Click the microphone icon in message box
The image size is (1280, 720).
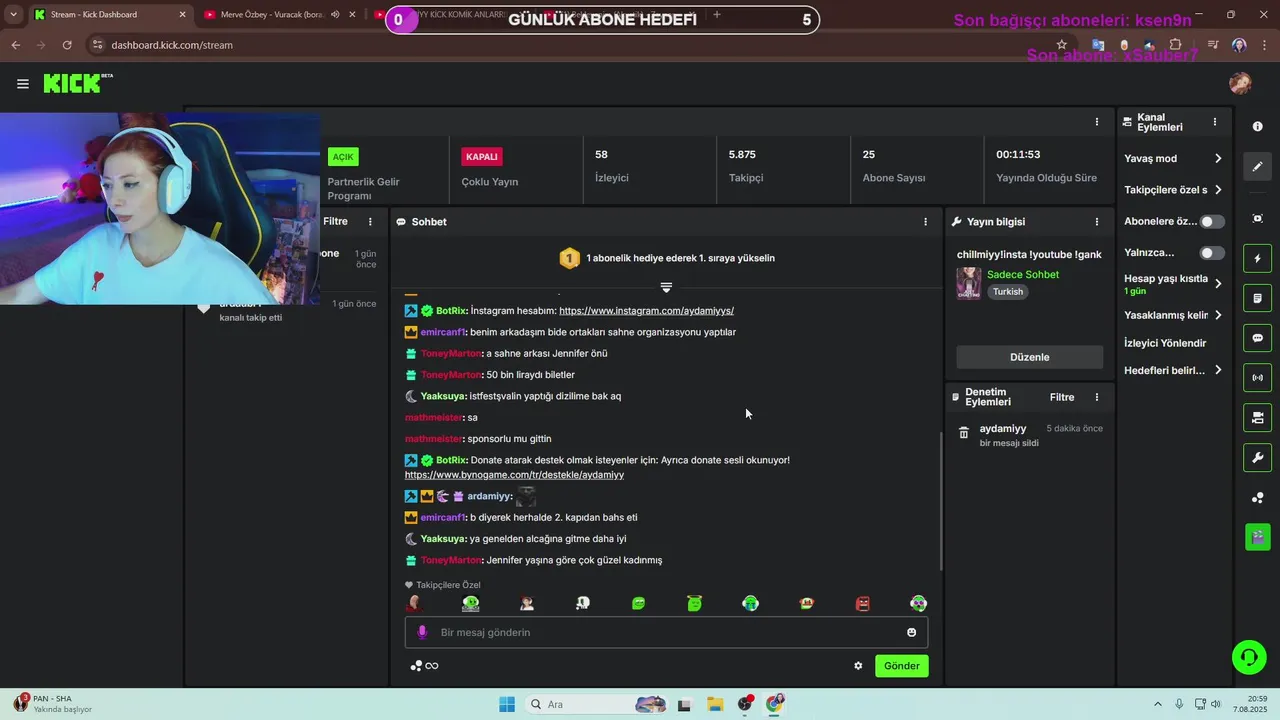tap(422, 632)
